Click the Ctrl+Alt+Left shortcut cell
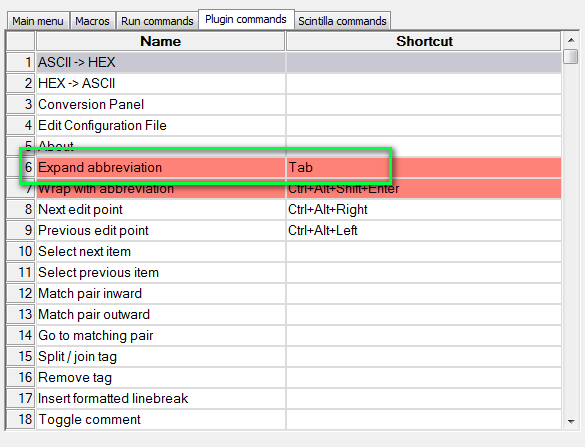Image resolution: width=585 pixels, height=447 pixels. coord(424,231)
